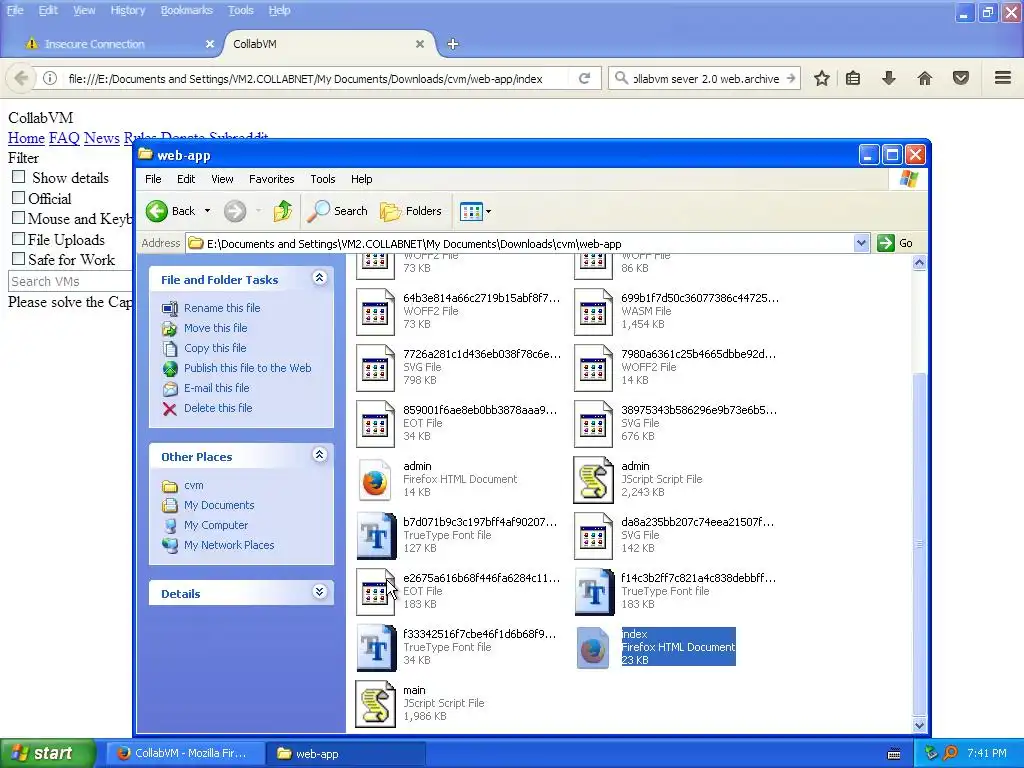Open the Firefox Bookmarks menu
This screenshot has height=768, width=1024.
[x=187, y=10]
